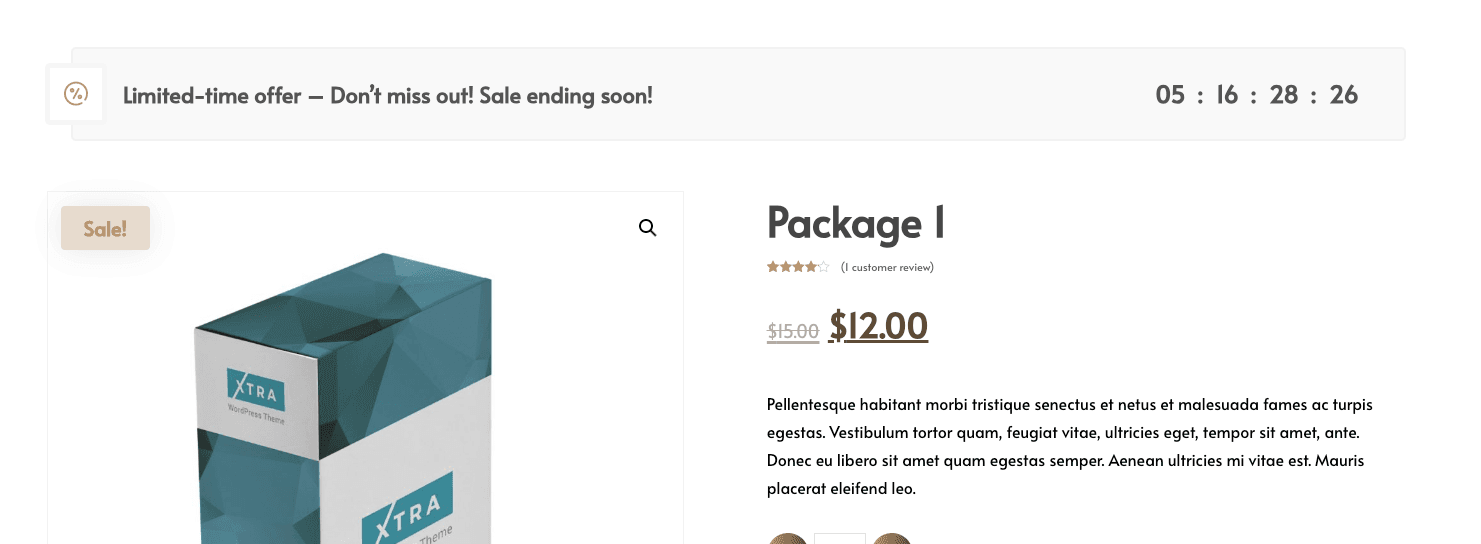1481x544 pixels.
Task: Click the "Limited-time offer" banner text
Action: [x=387, y=96]
